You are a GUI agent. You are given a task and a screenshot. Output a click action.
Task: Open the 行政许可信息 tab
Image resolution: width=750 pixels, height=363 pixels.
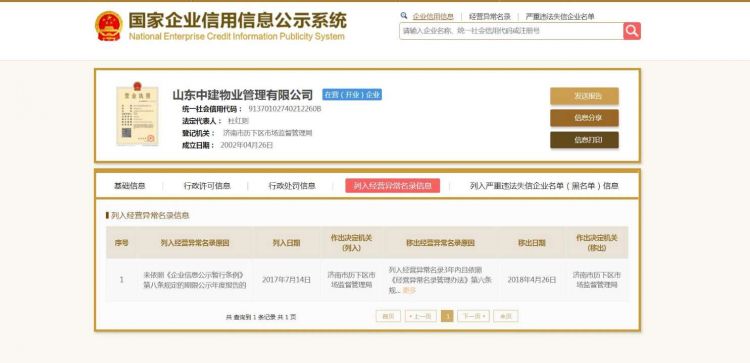pyautogui.click(x=207, y=186)
